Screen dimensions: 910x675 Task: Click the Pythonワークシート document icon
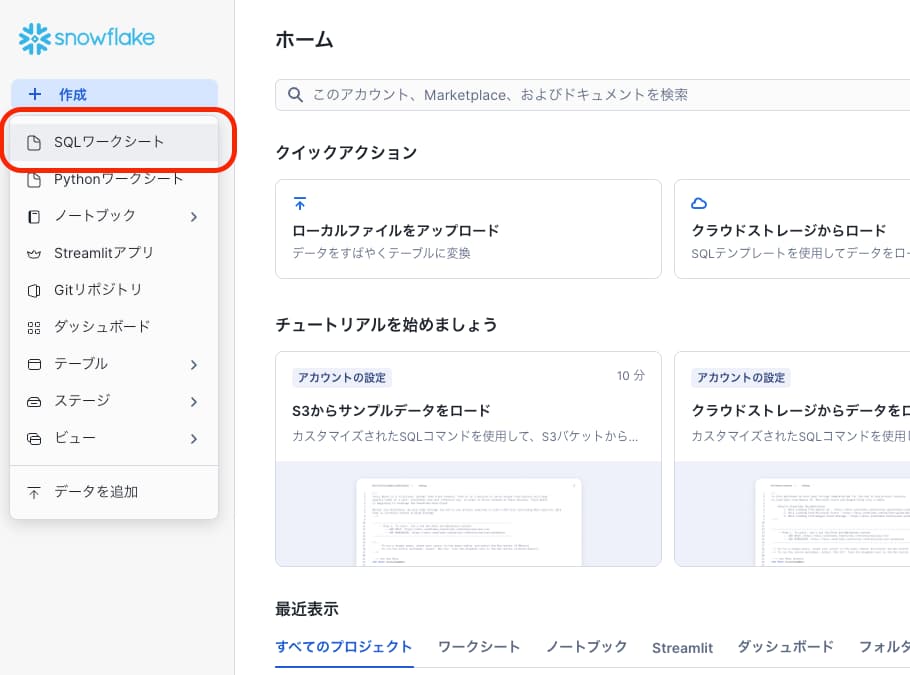point(34,180)
